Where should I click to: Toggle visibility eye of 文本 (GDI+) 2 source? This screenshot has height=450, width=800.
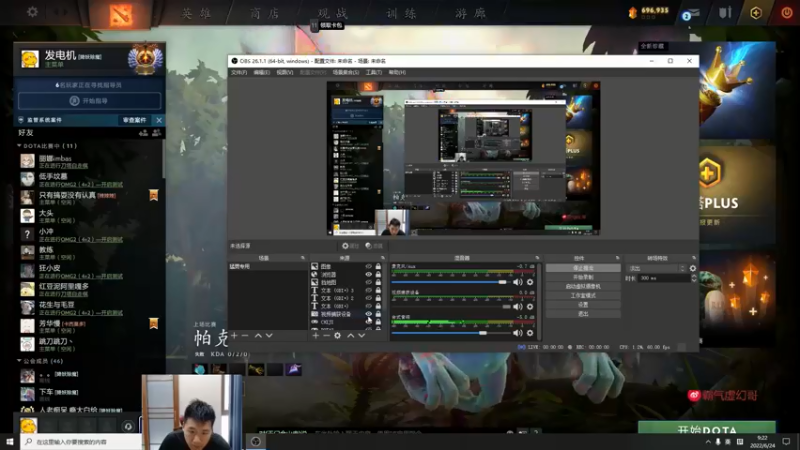point(368,298)
